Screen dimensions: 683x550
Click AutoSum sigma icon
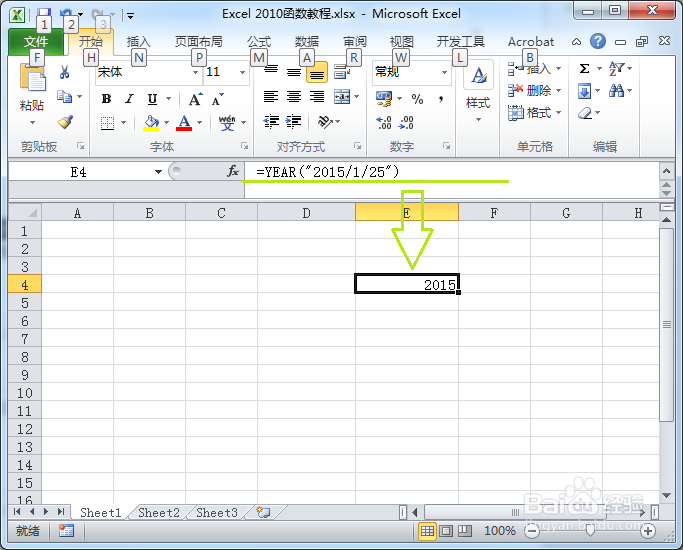click(585, 68)
